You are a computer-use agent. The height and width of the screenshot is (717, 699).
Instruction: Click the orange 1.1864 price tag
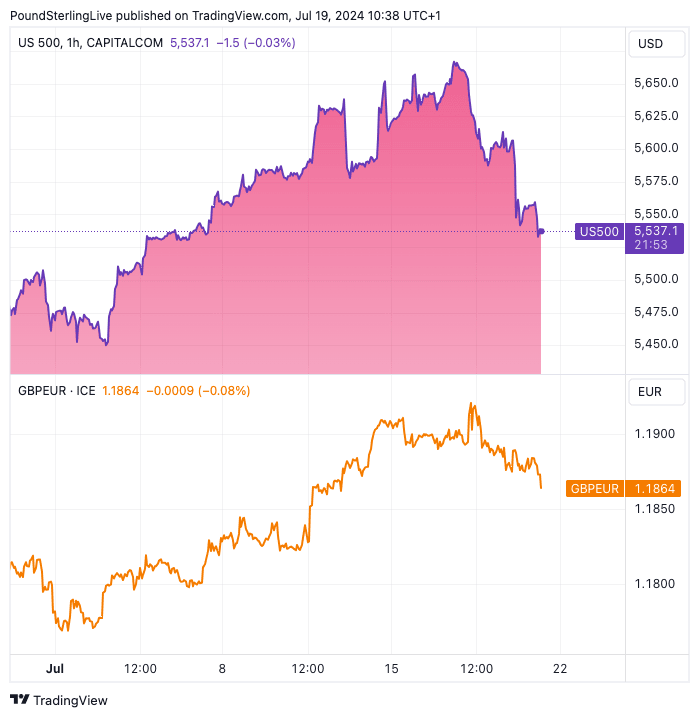coord(655,488)
